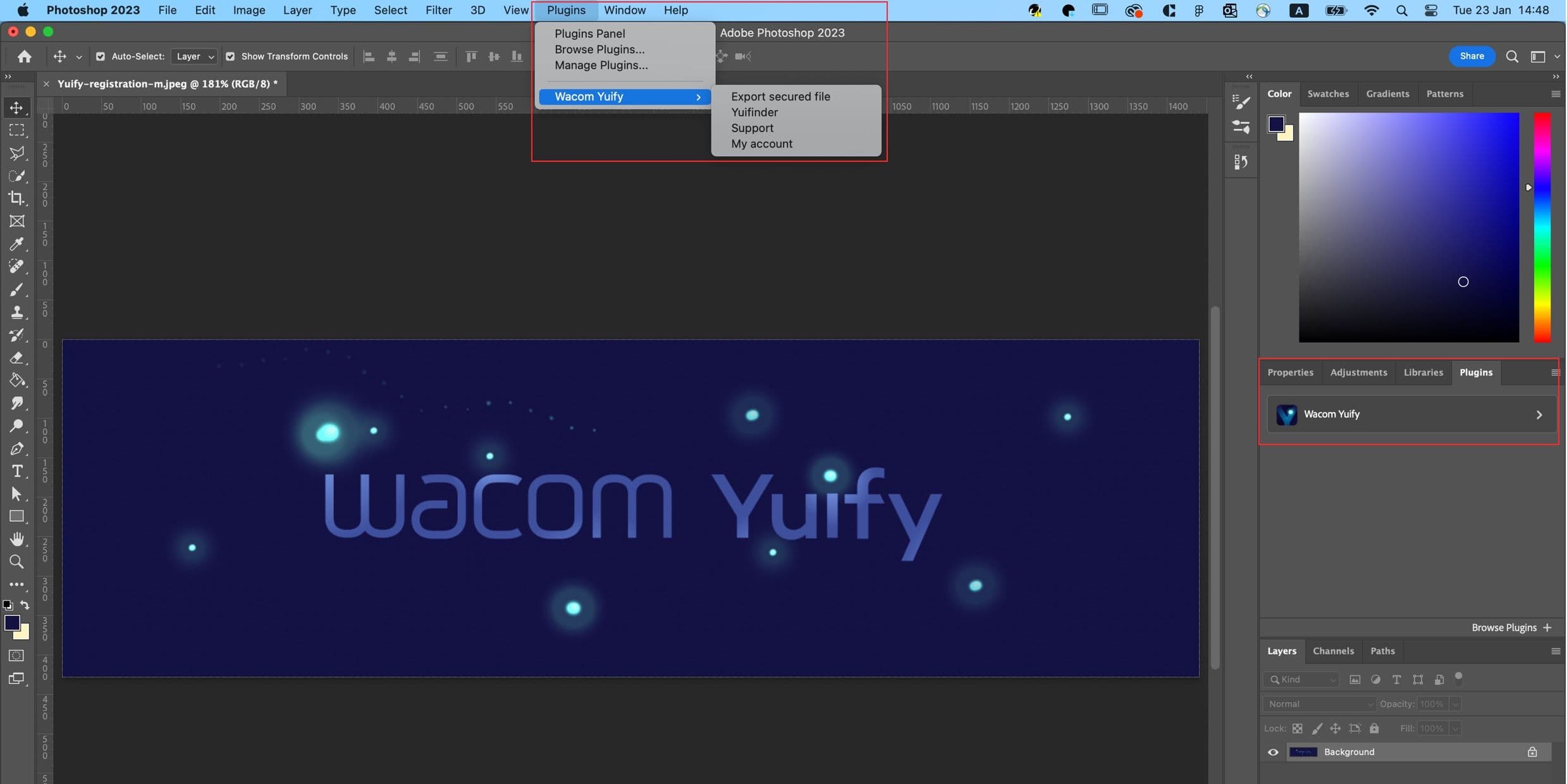Choose My account from the Yuify submenu
Screen dimensions: 1567x784
[761, 144]
